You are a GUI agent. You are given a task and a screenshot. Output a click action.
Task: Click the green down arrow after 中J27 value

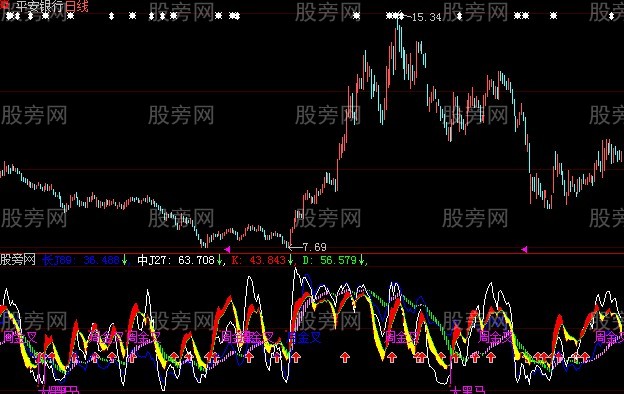(x=219, y=260)
